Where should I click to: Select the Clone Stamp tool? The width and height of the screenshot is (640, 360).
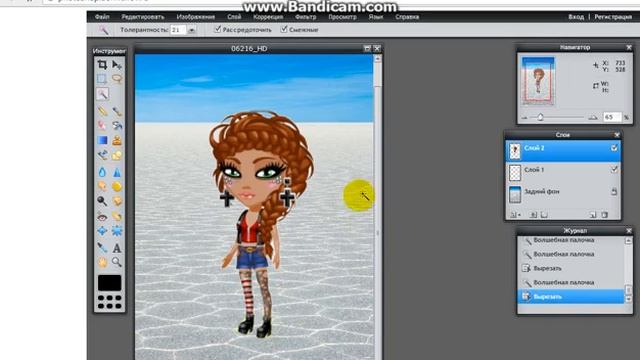point(117,140)
